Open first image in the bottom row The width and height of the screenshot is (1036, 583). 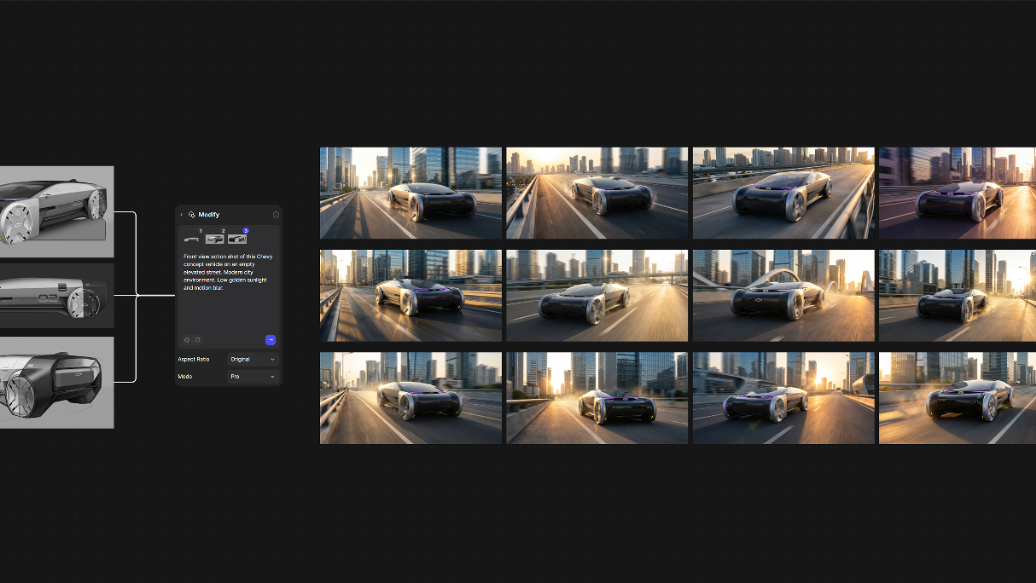point(410,398)
